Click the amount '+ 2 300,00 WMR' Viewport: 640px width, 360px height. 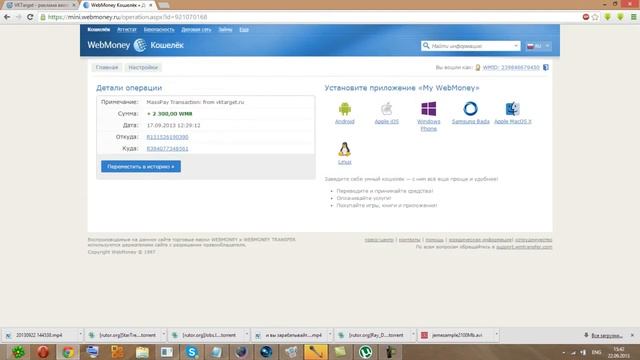(x=169, y=114)
